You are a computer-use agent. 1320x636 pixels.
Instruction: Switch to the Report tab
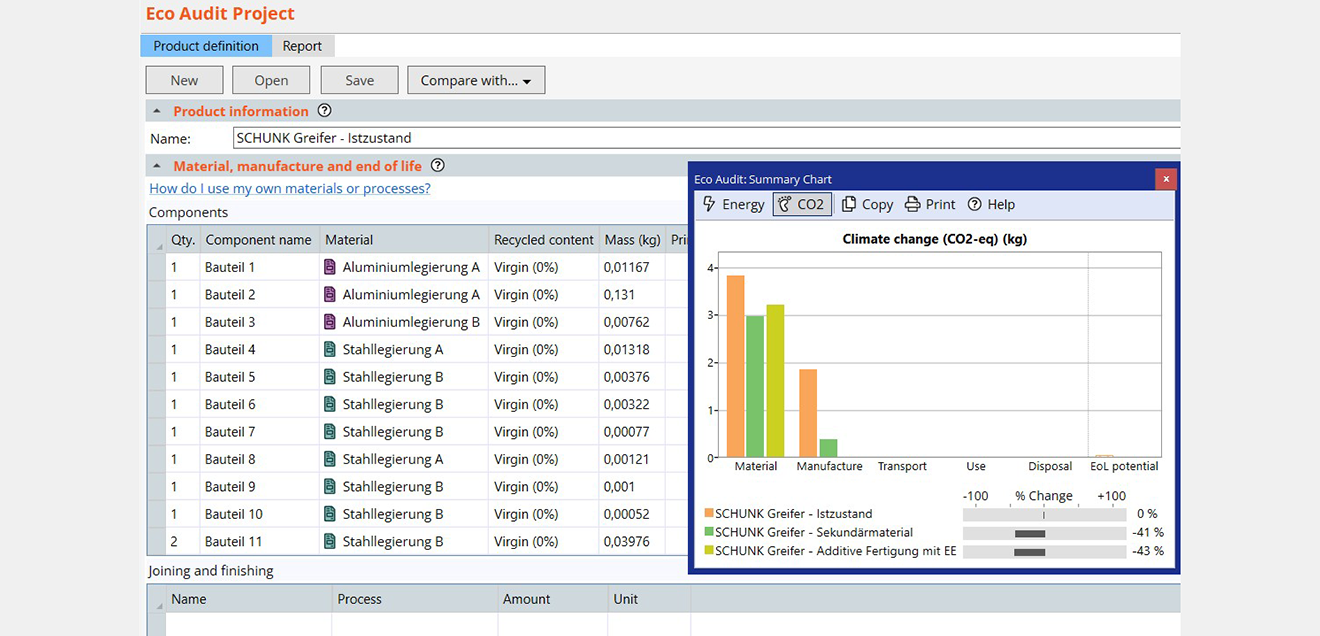coord(302,46)
